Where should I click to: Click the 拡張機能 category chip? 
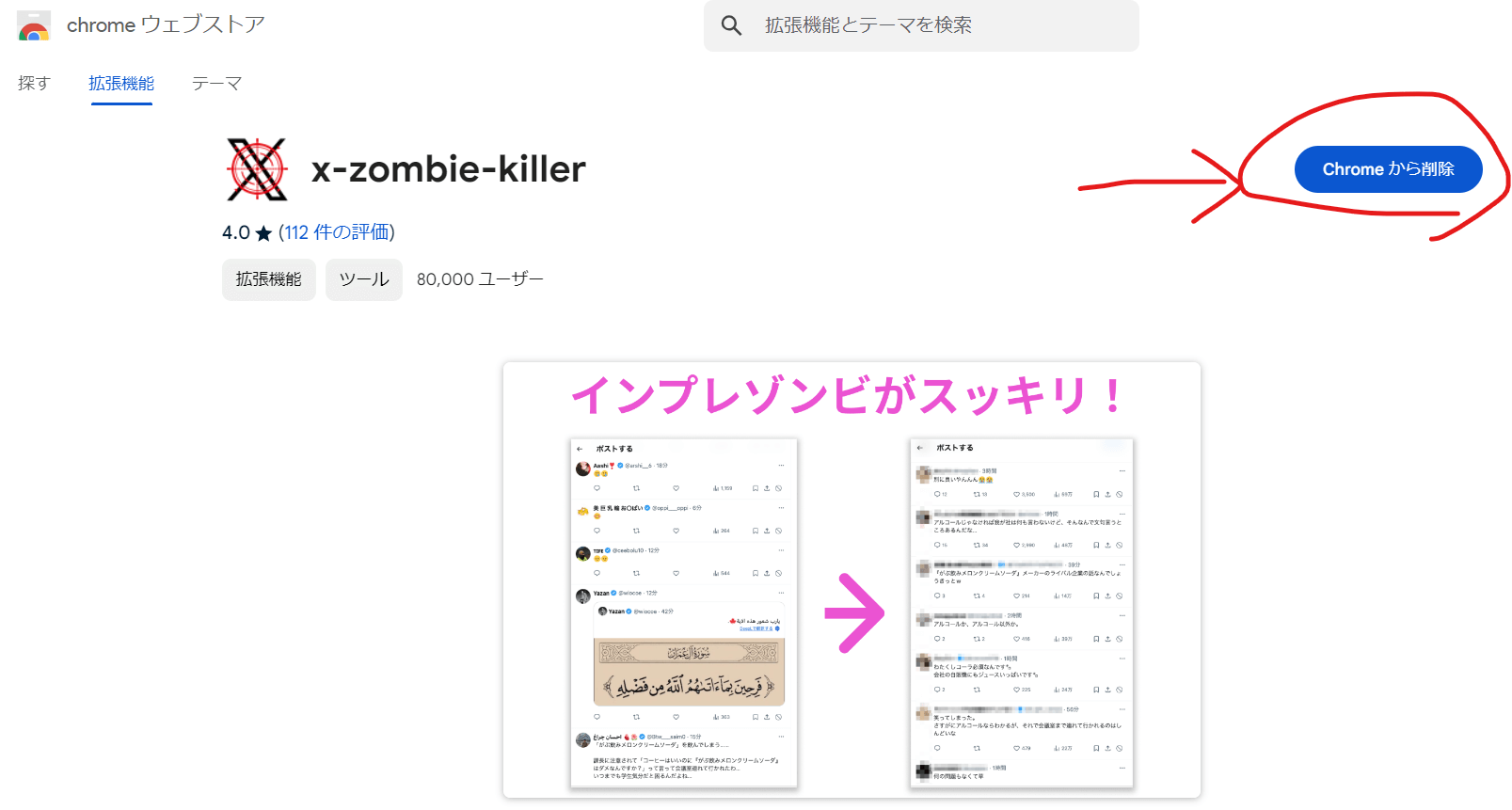tap(269, 279)
